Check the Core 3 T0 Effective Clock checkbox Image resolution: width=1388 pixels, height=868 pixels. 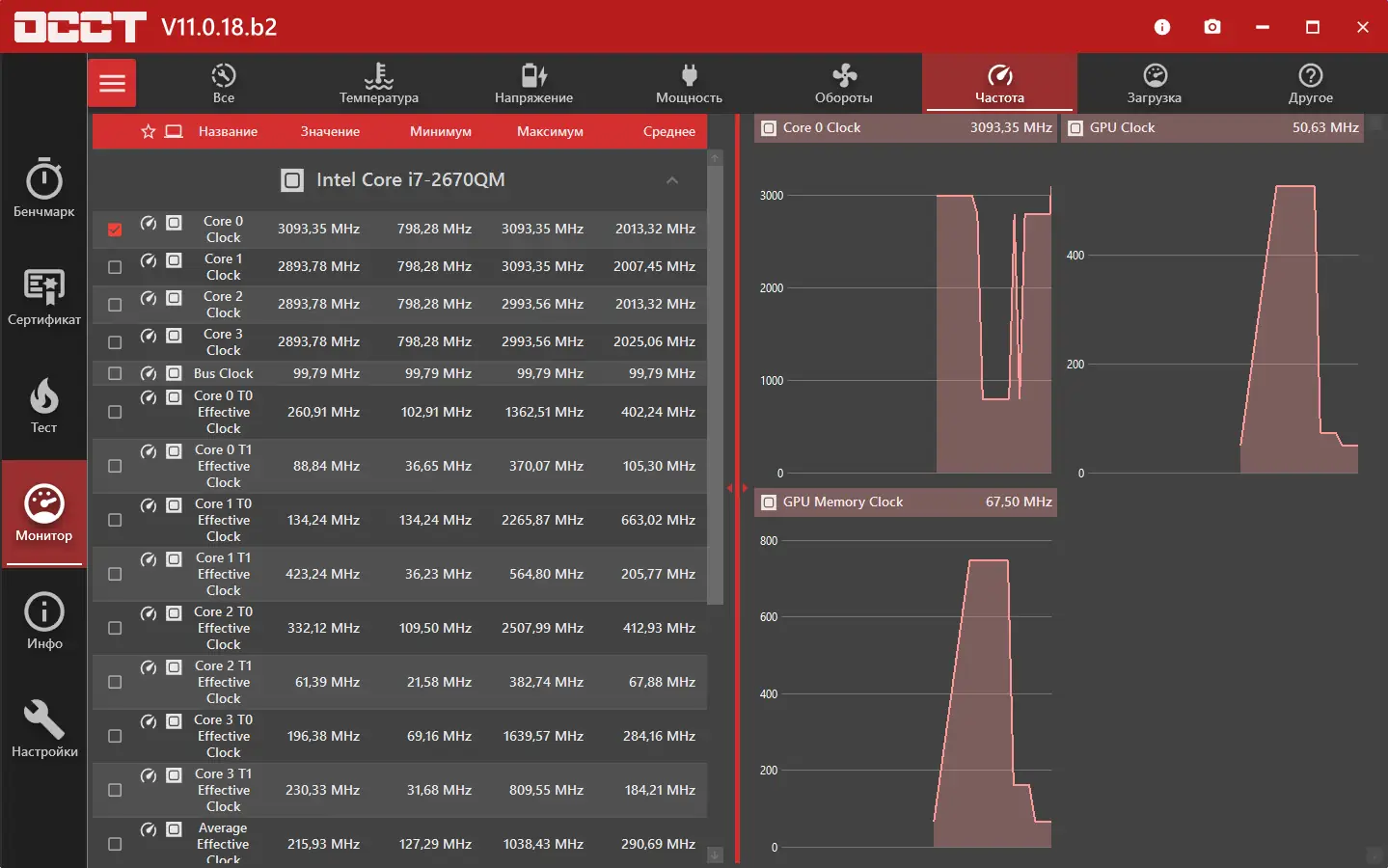115,736
